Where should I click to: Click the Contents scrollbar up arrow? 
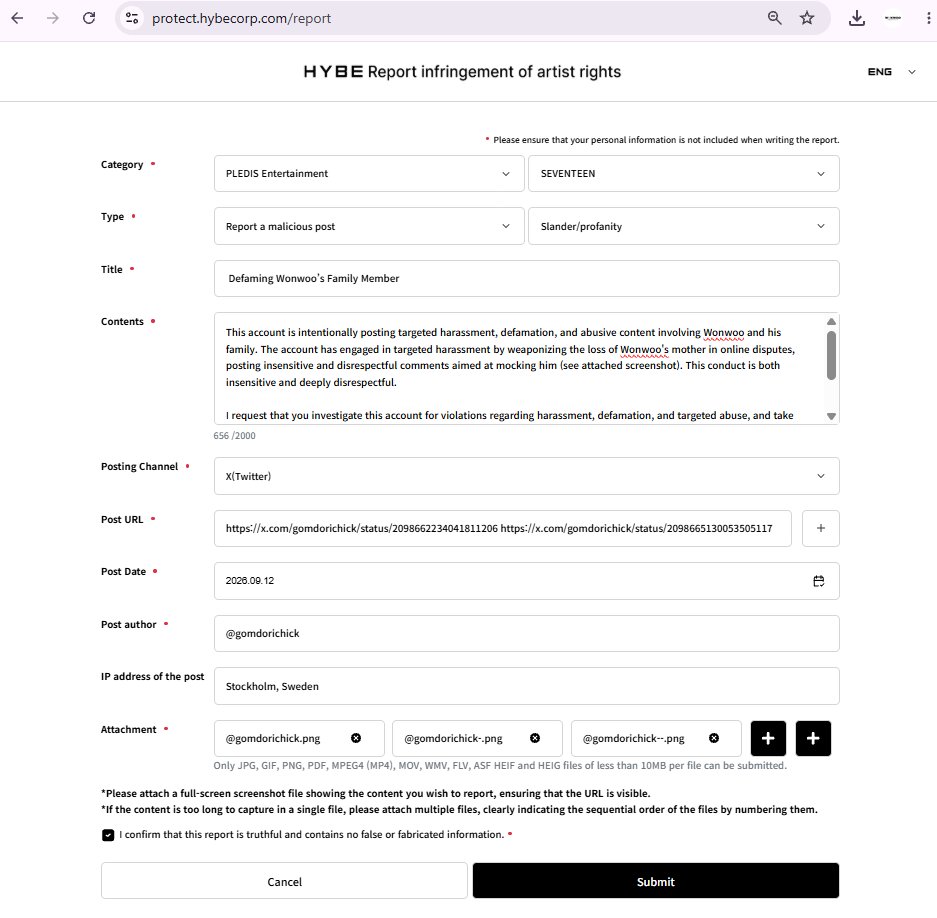tap(831, 322)
